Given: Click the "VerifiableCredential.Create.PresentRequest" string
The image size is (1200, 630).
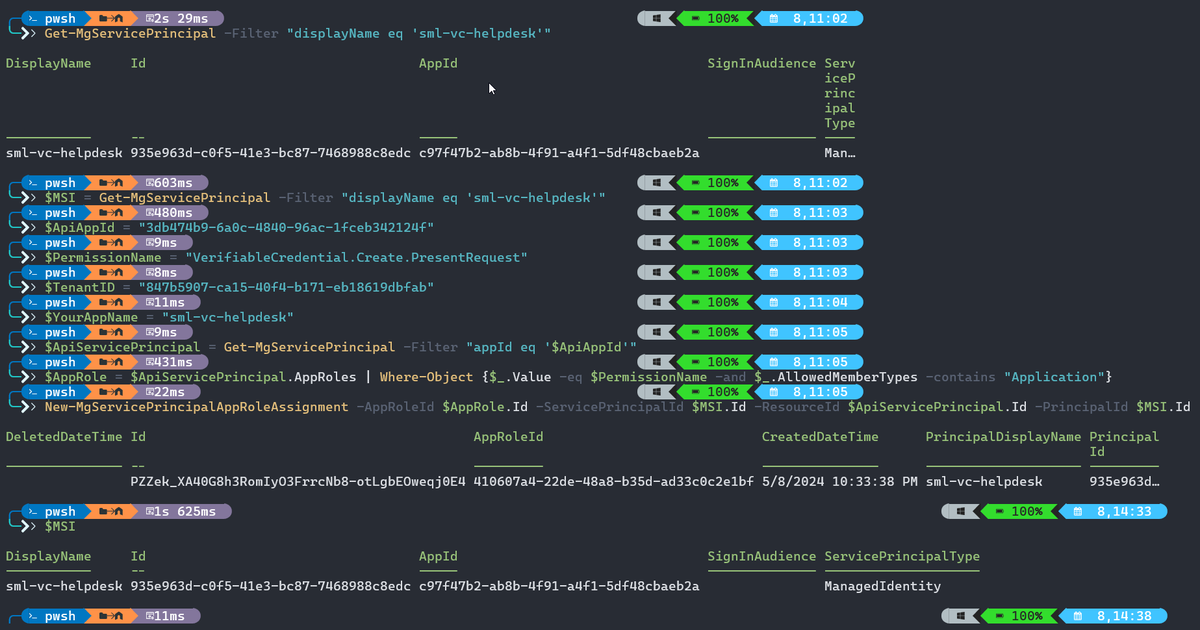Looking at the screenshot, I should point(356,258).
